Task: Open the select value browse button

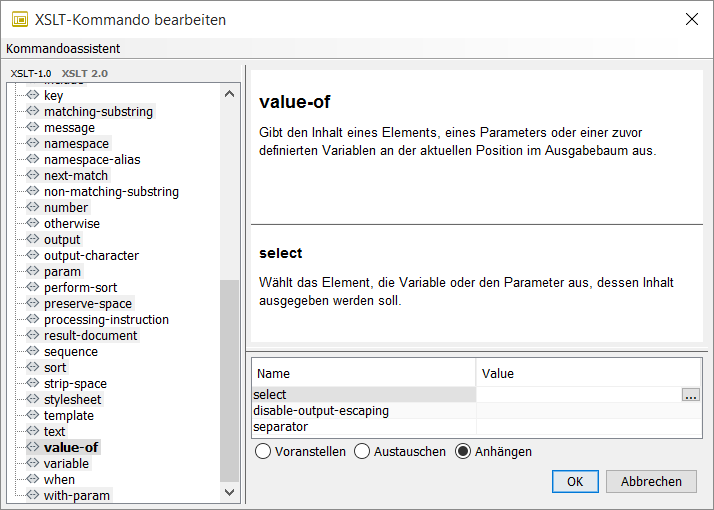Action: pyautogui.click(x=690, y=395)
